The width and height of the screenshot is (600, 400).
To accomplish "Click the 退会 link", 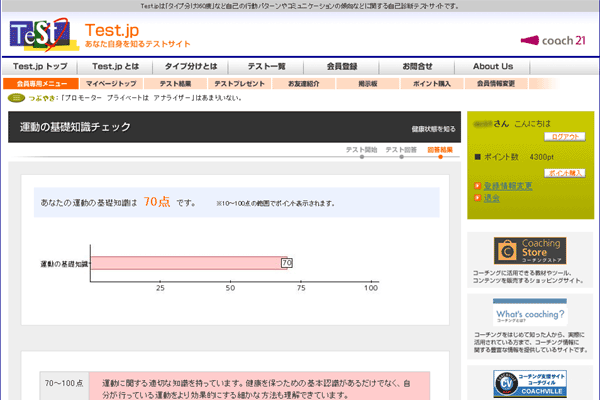I will [x=491, y=198].
